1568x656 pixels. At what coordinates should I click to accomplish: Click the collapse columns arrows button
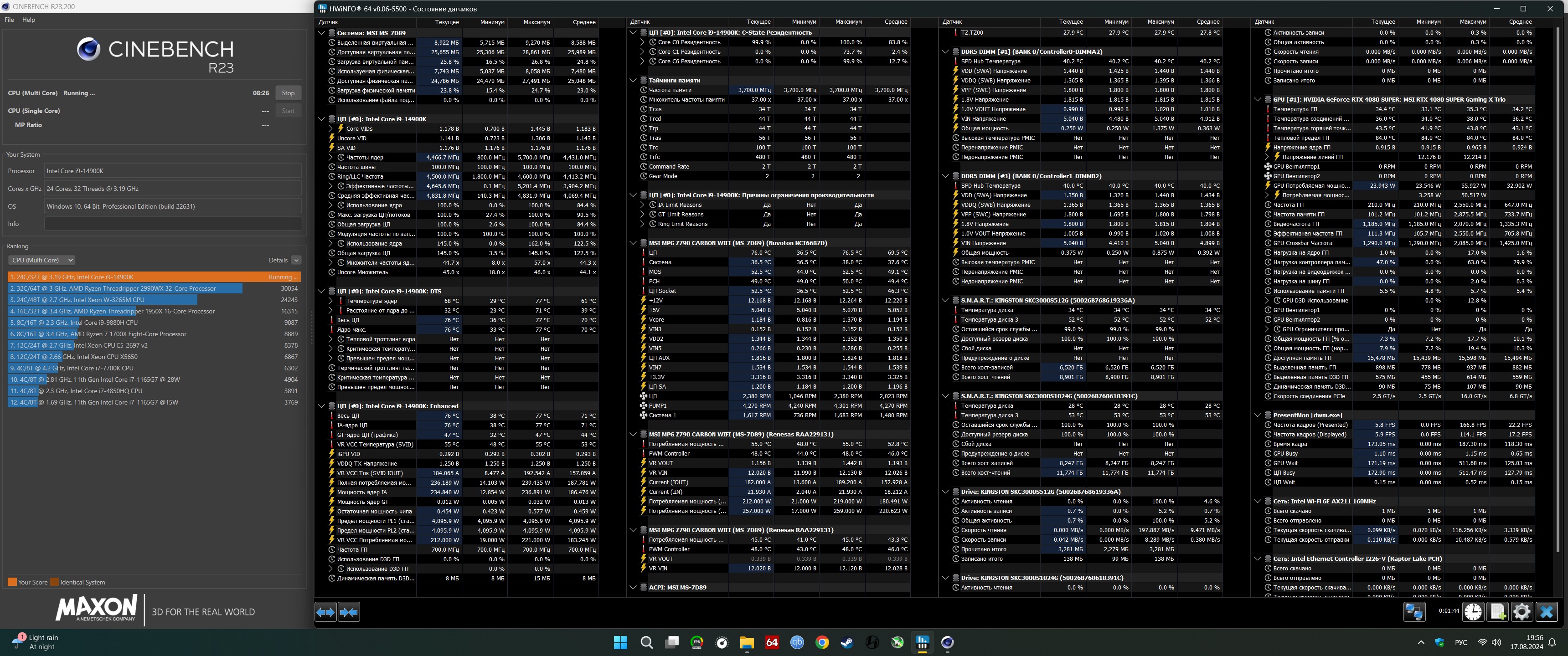(x=350, y=611)
